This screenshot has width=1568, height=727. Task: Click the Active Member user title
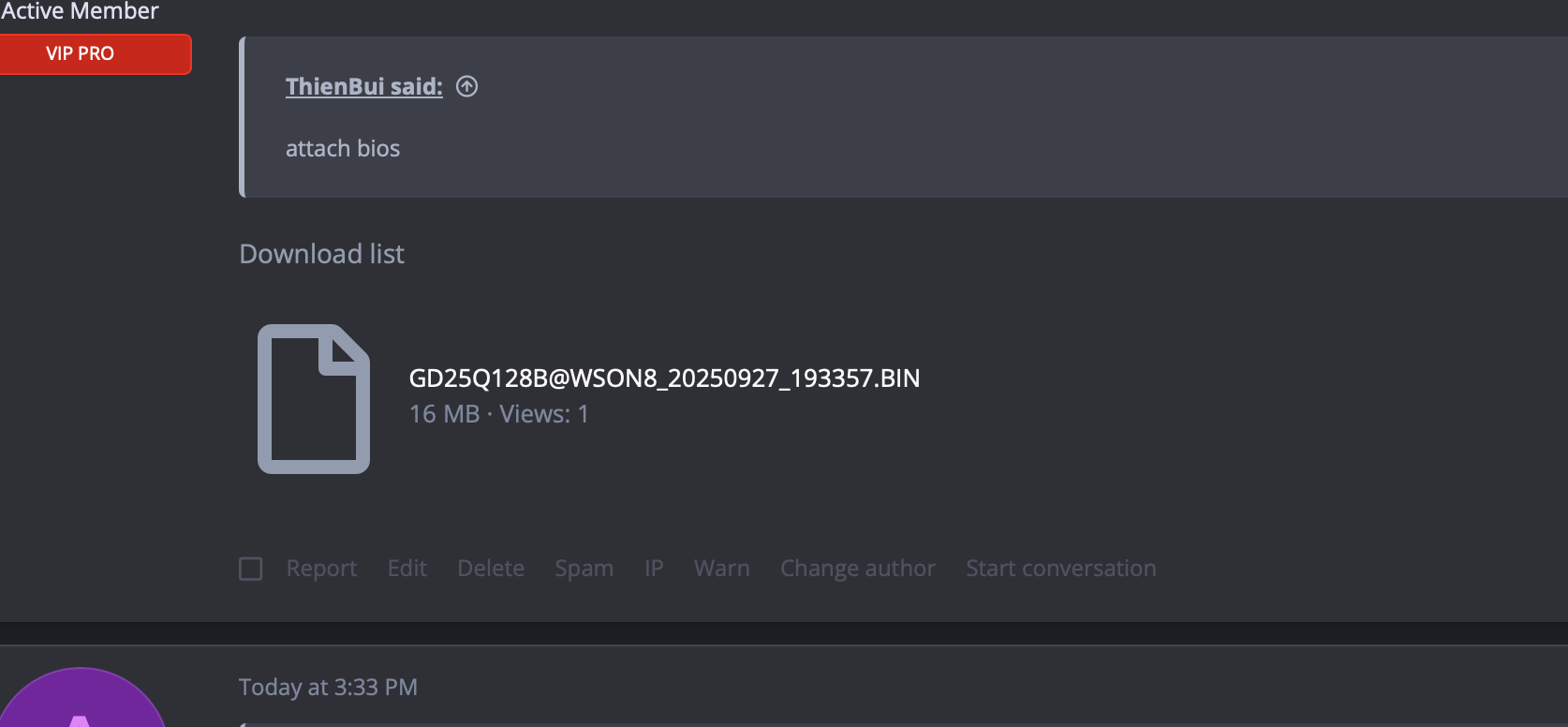pyautogui.click(x=80, y=11)
